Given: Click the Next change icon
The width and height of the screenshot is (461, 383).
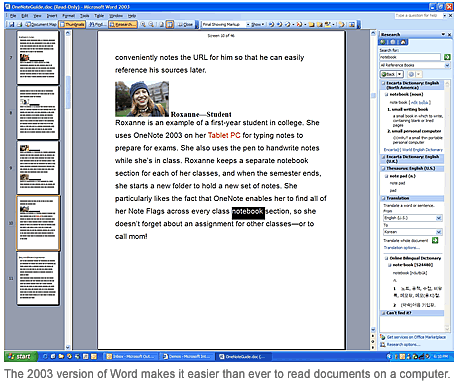Looking at the screenshot, I should tap(280, 24).
